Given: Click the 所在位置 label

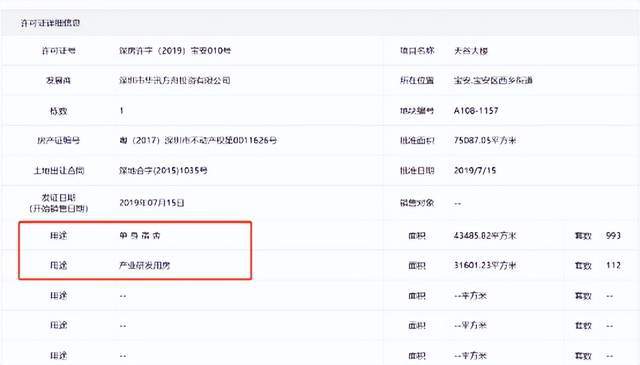Looking at the screenshot, I should coord(417,80).
